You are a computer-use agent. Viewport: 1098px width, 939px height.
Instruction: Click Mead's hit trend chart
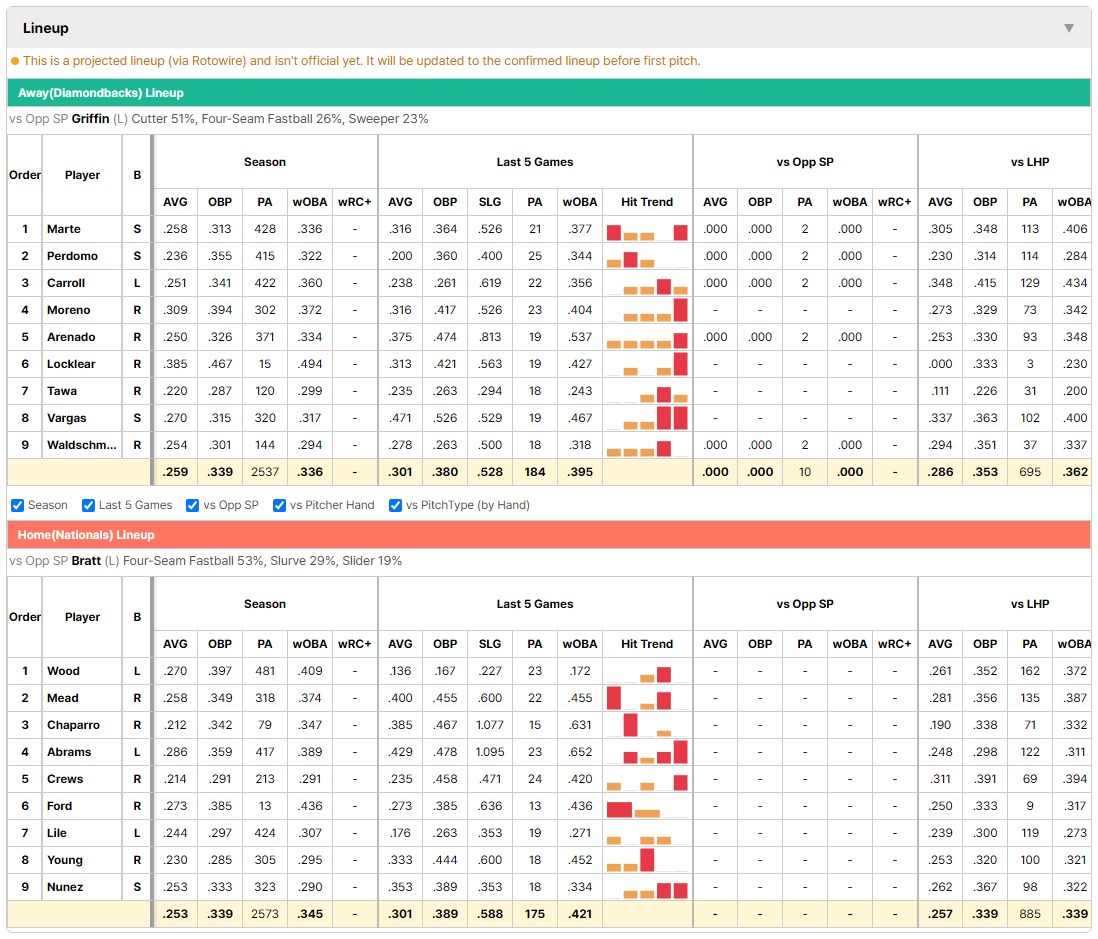[647, 699]
